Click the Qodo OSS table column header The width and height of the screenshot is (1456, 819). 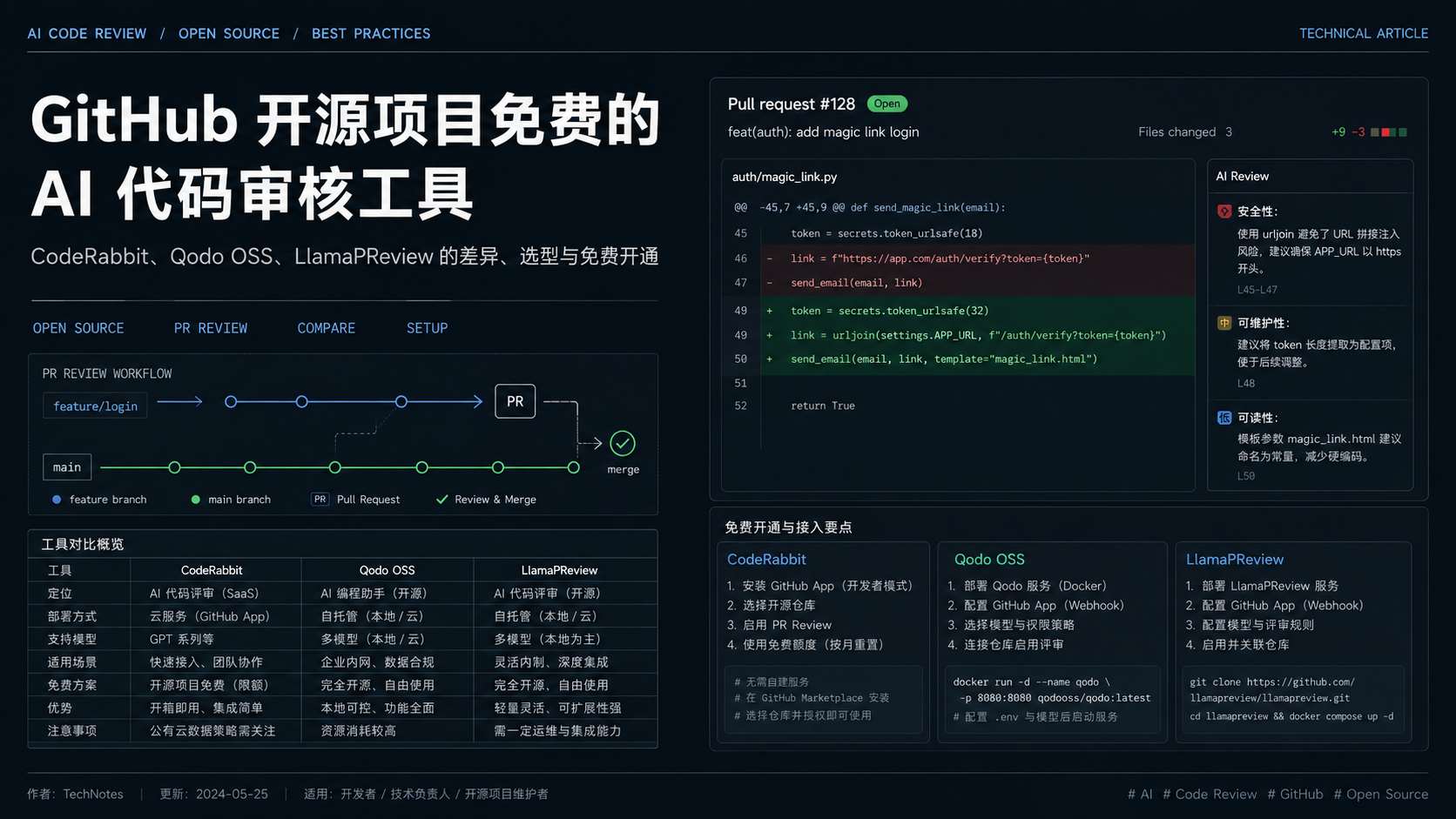tap(388, 570)
